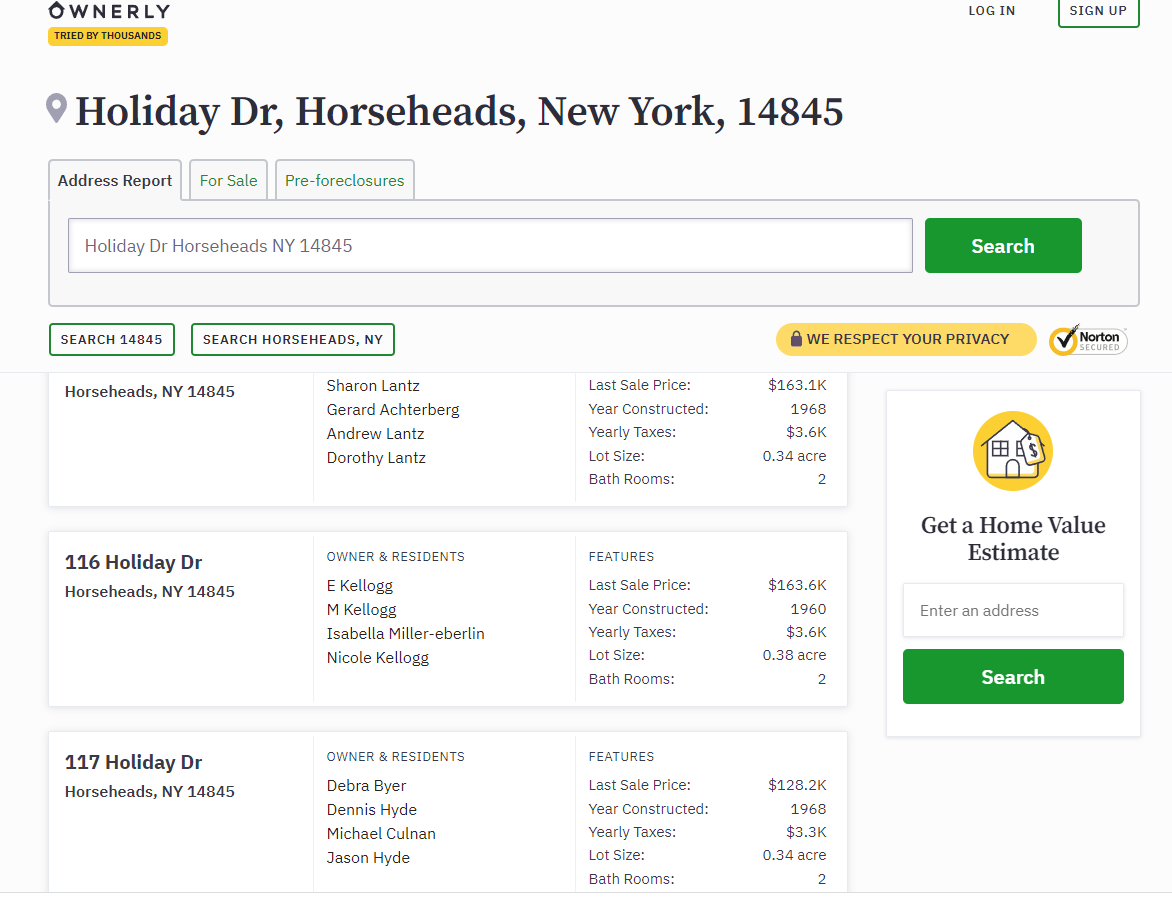Focus the Holiday Dr address search field
Screen dimensions: 1172x898
(x=490, y=246)
